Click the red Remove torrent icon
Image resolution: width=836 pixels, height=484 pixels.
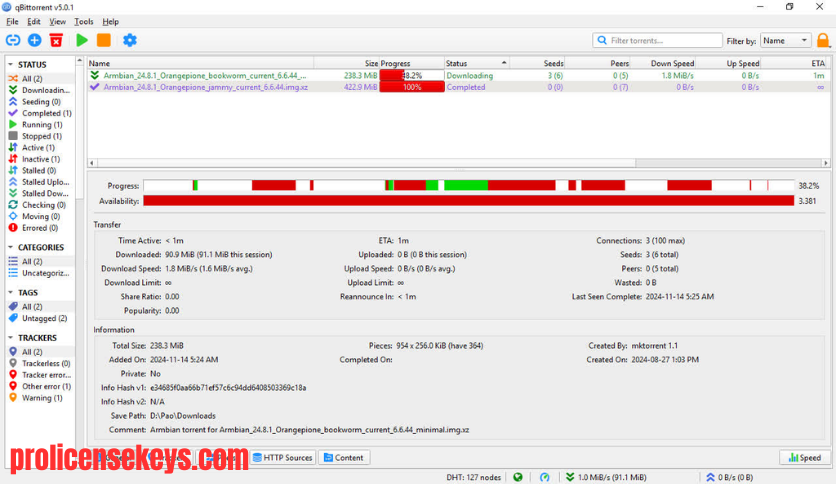[x=56, y=40]
